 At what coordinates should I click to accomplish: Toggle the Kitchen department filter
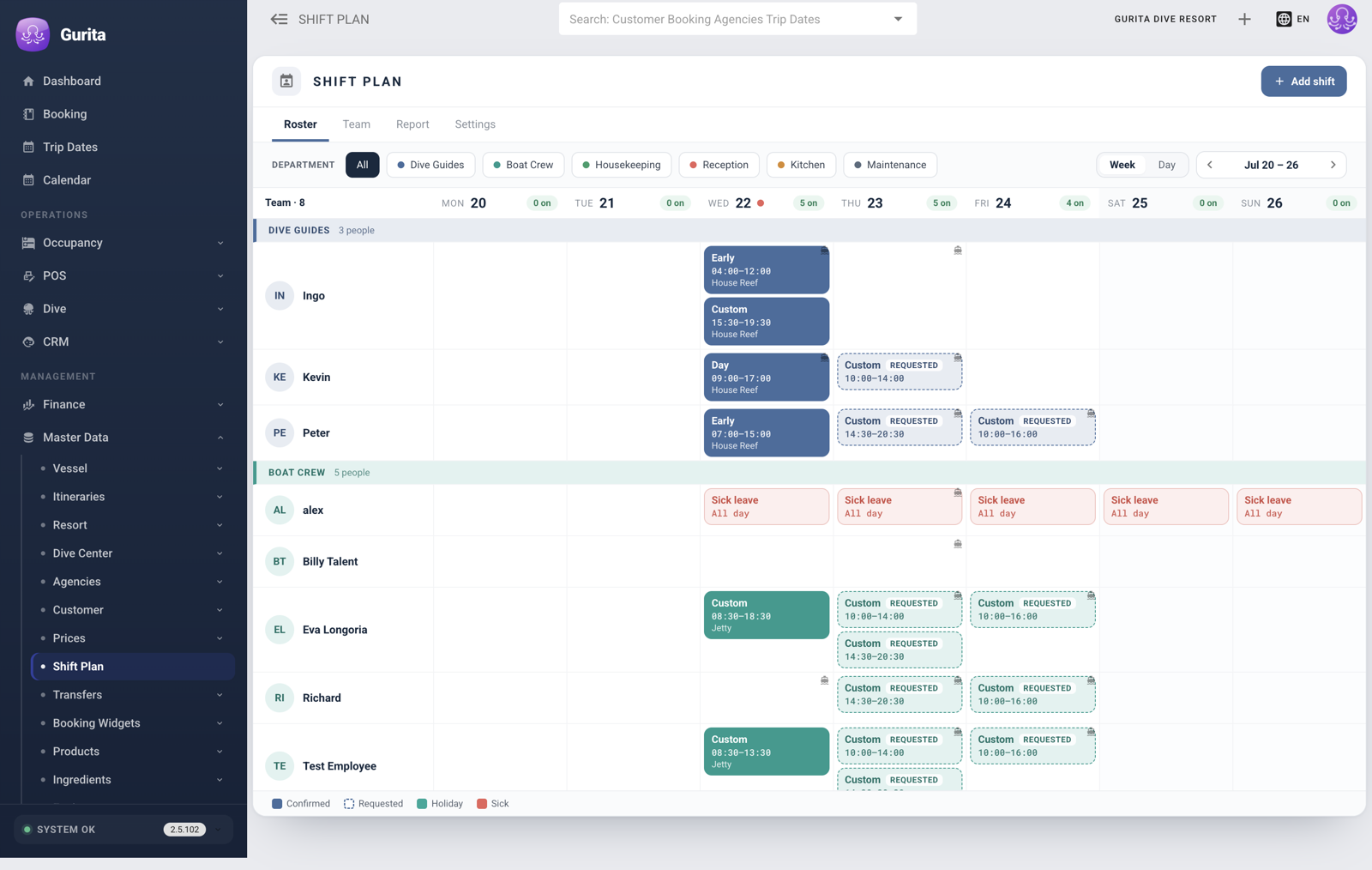[x=801, y=165]
